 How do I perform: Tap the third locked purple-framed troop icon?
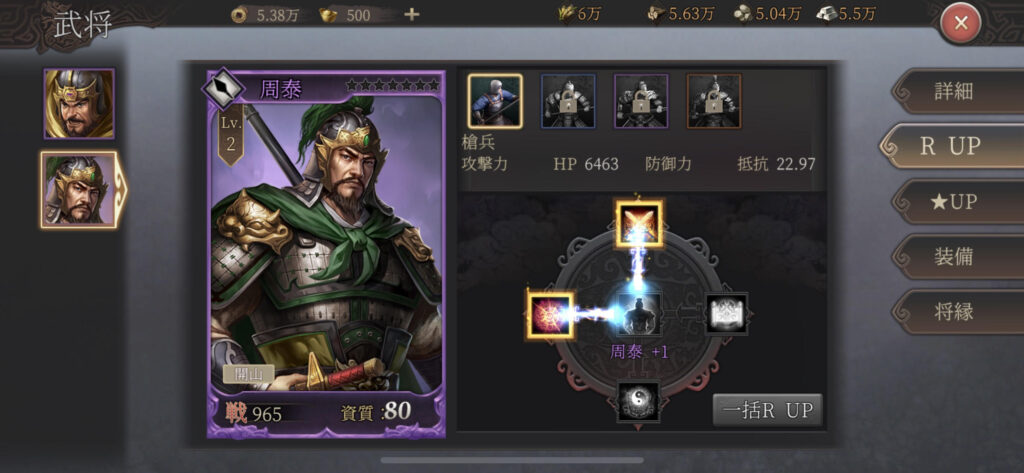coord(641,101)
